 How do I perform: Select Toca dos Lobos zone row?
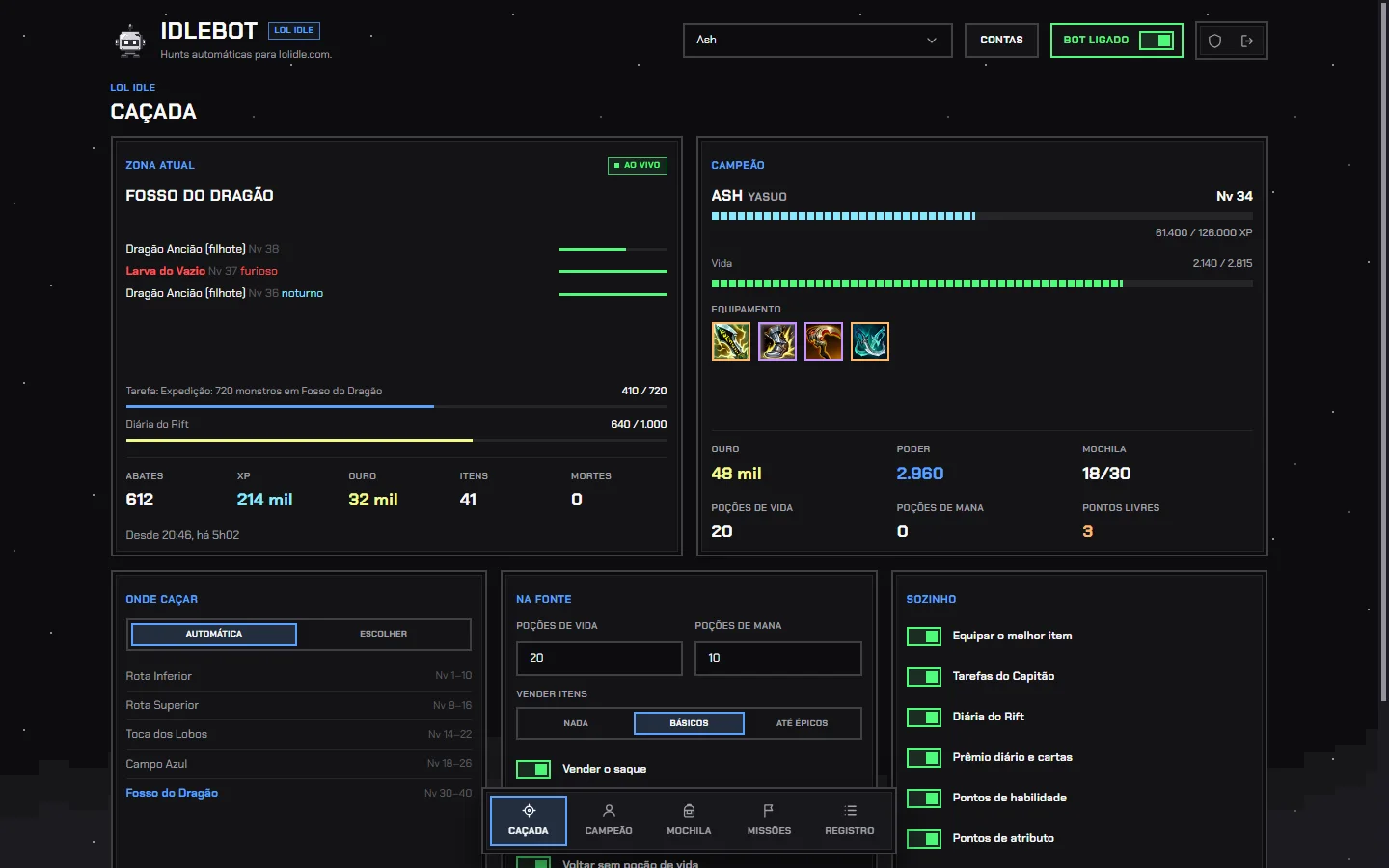click(299, 734)
